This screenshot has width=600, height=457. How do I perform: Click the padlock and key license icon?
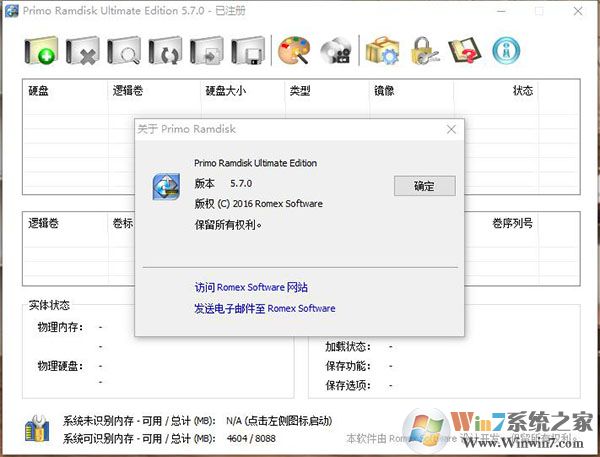(424, 50)
